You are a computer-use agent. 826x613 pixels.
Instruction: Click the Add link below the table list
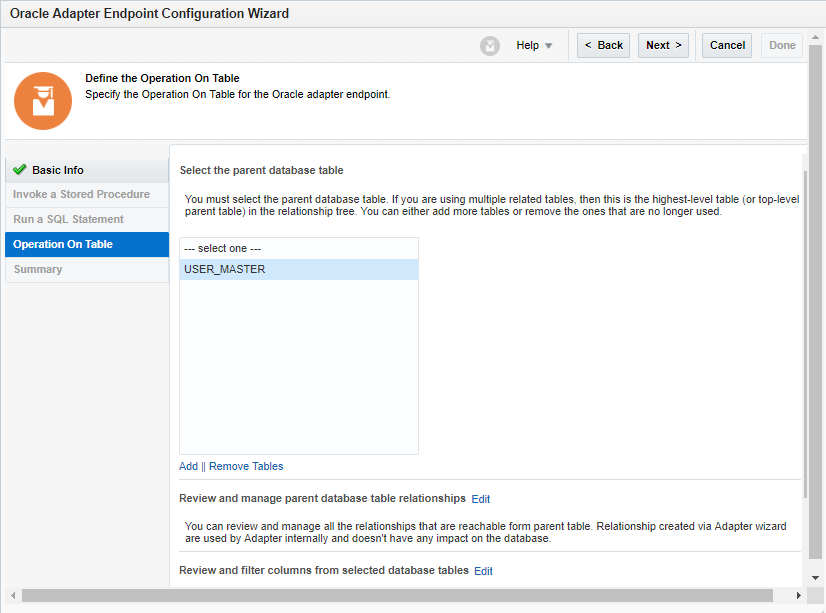click(188, 466)
